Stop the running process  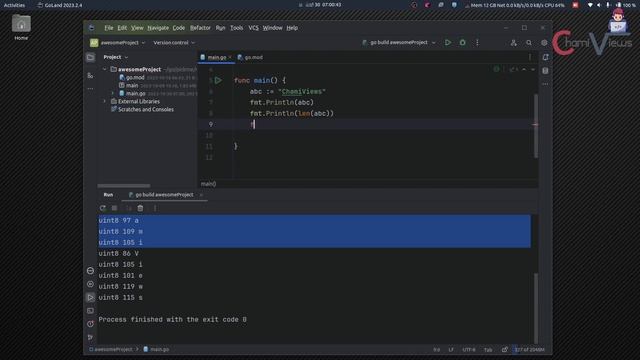pyautogui.click(x=115, y=208)
